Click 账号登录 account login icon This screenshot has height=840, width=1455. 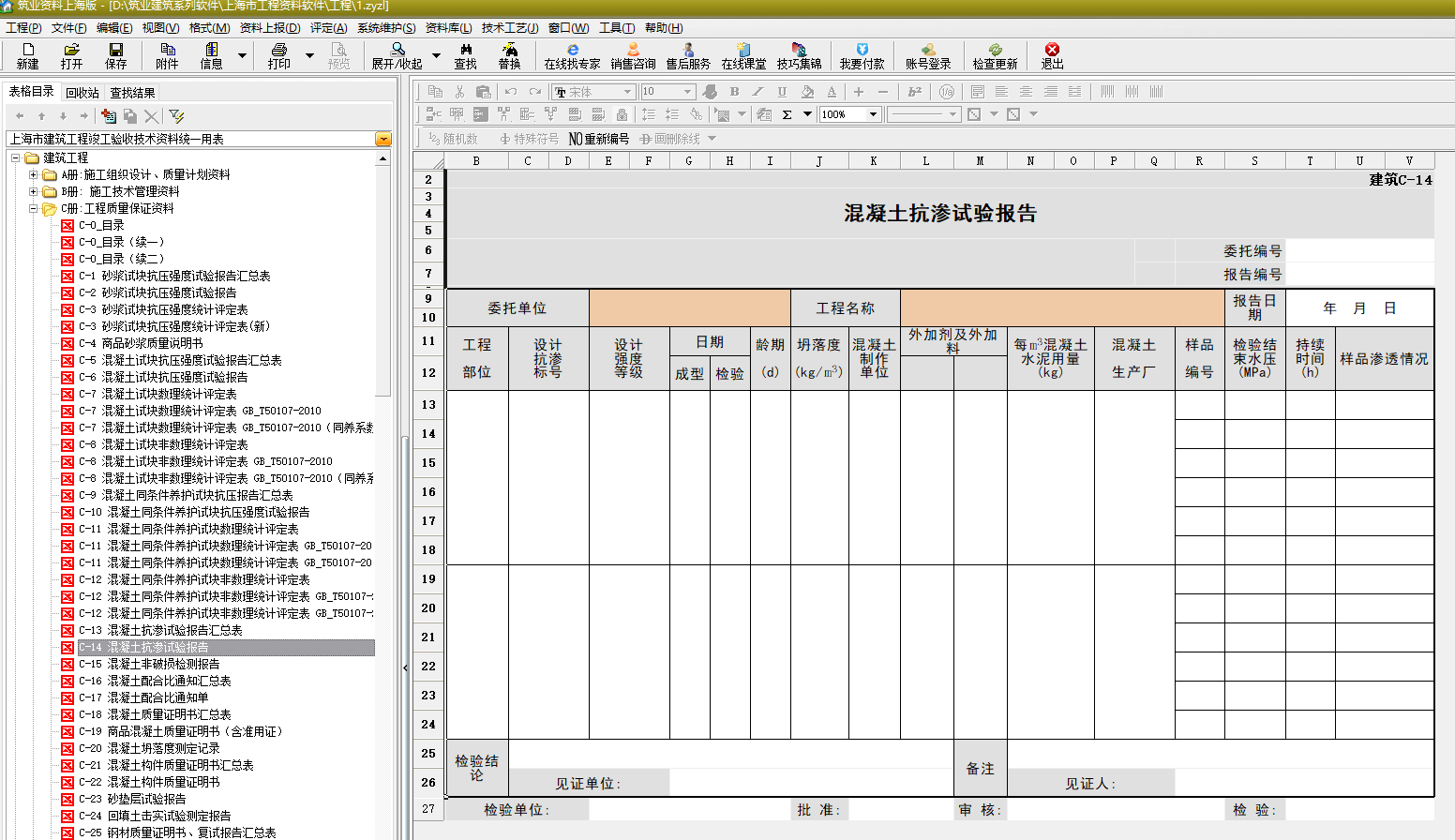click(928, 56)
